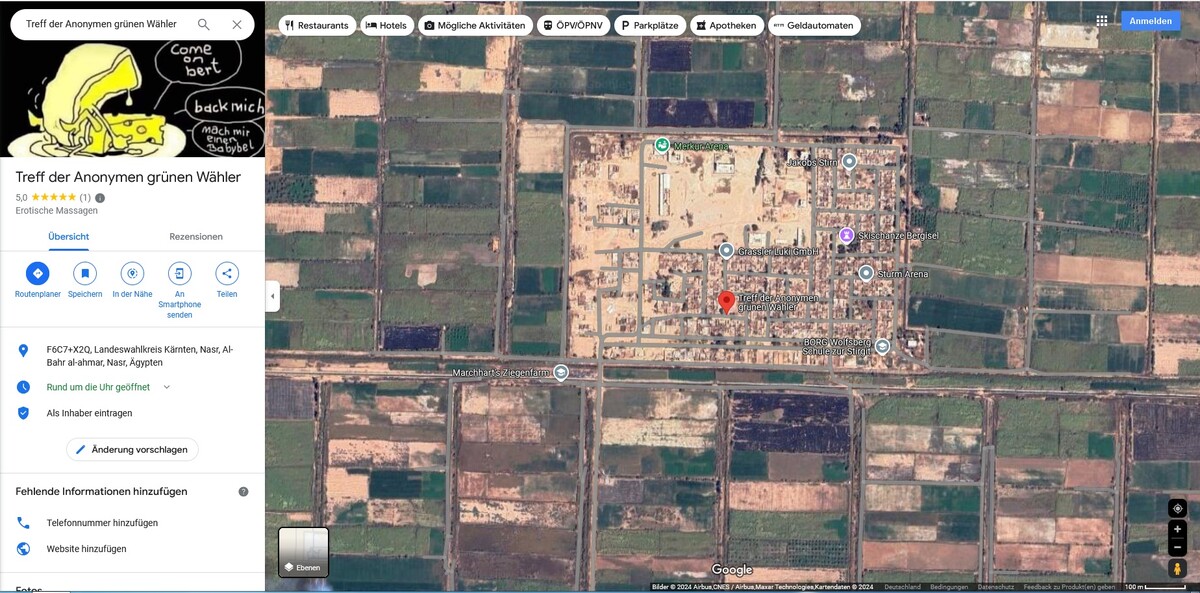Click Rund um die Uhr geöffnet text
The width and height of the screenshot is (1200, 593).
(98, 387)
